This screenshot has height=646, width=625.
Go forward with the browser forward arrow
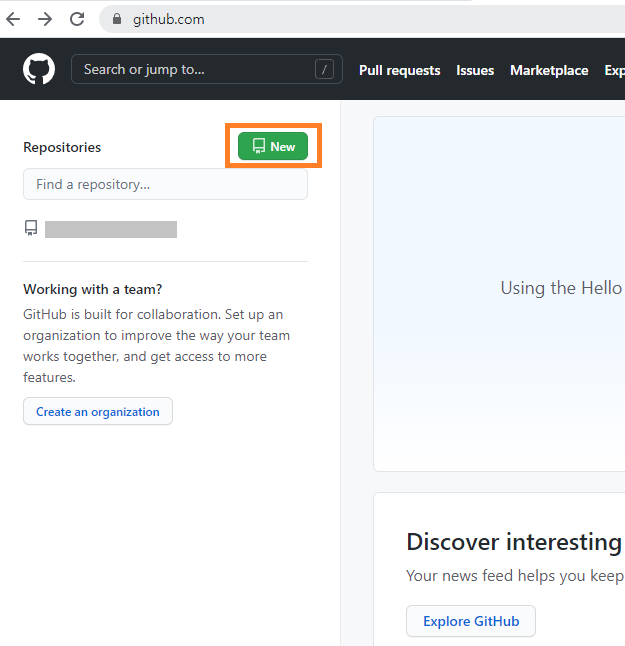(45, 19)
